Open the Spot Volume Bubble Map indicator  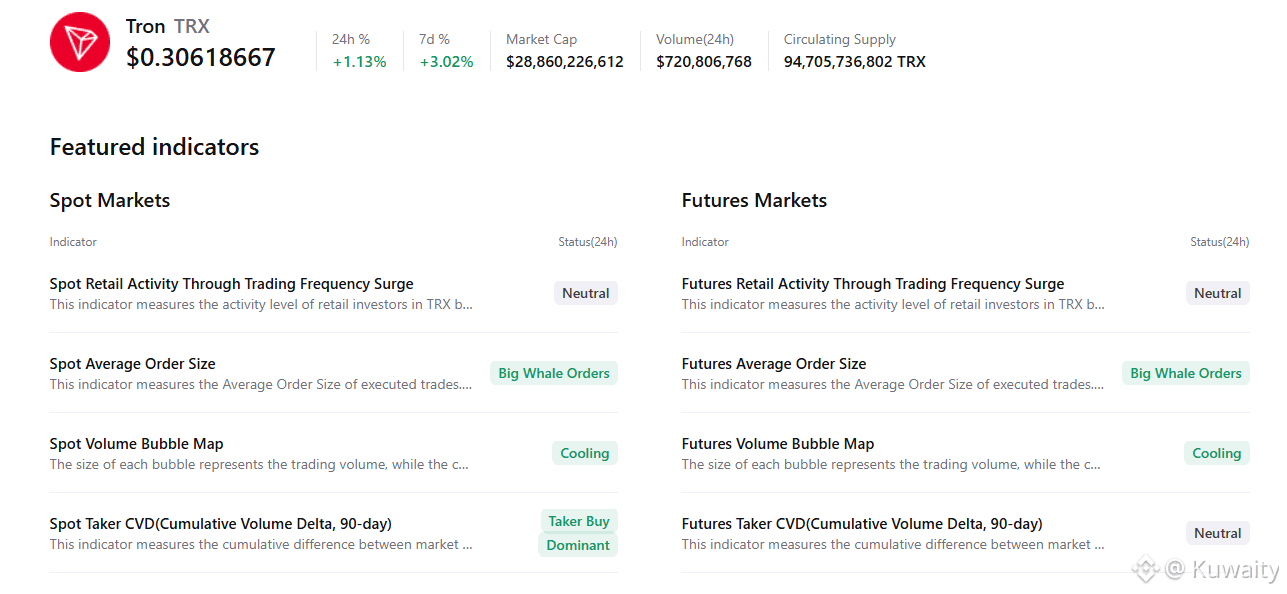pos(136,444)
